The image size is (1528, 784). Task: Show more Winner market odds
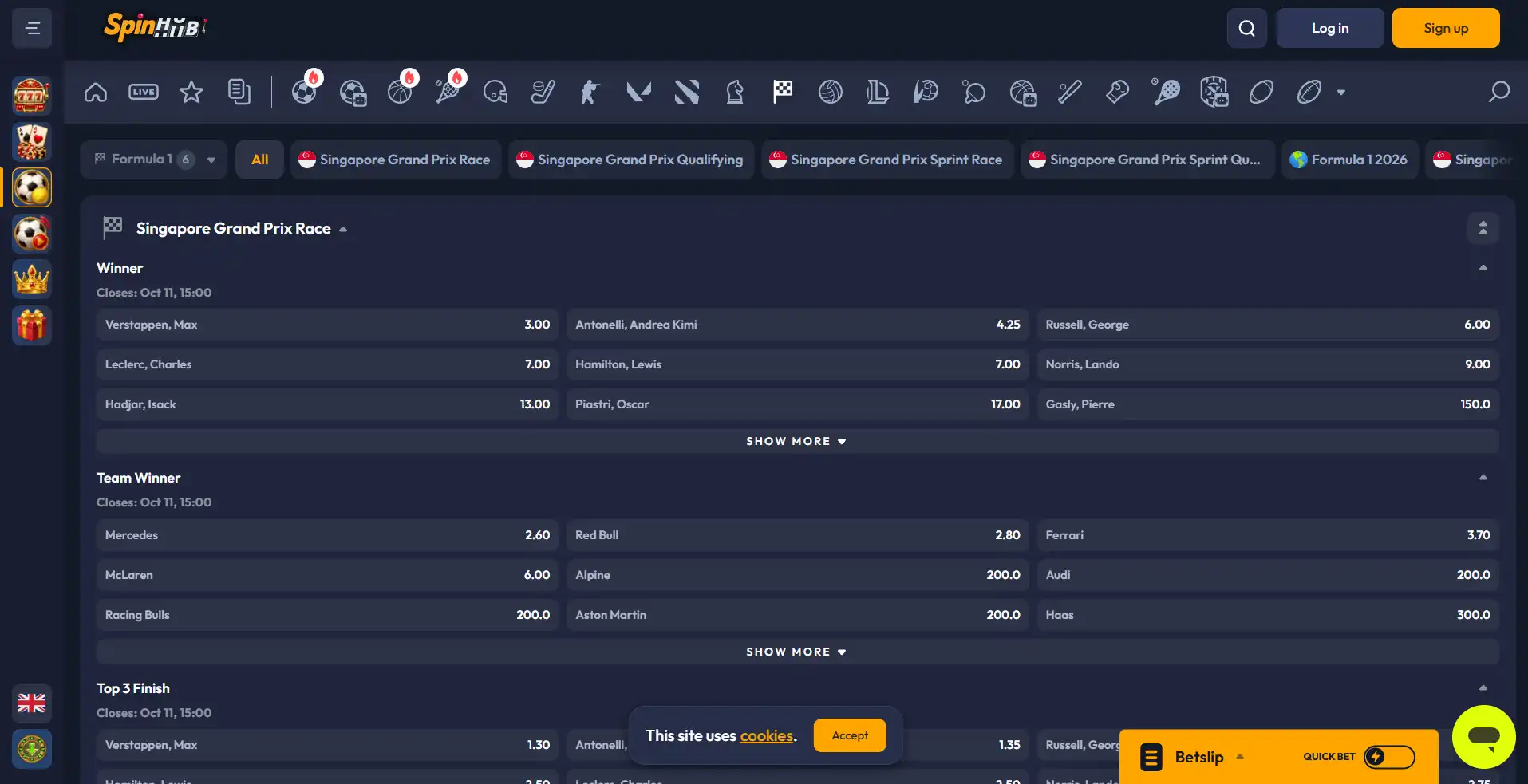[797, 441]
